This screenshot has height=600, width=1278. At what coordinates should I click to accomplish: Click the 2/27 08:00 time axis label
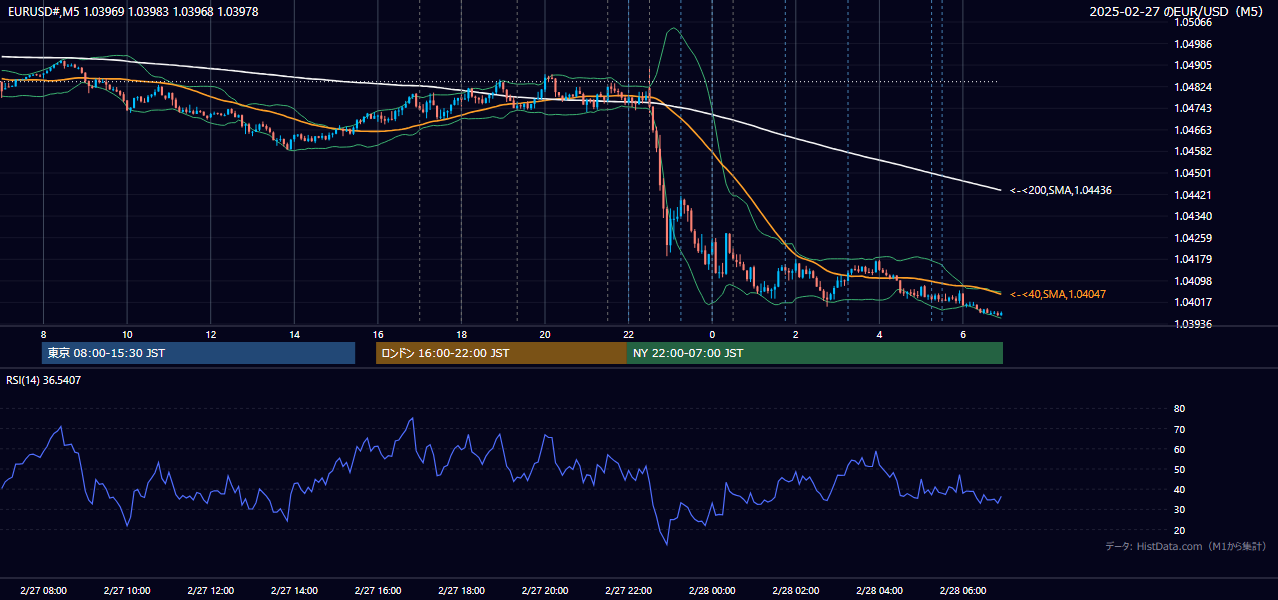point(43,590)
